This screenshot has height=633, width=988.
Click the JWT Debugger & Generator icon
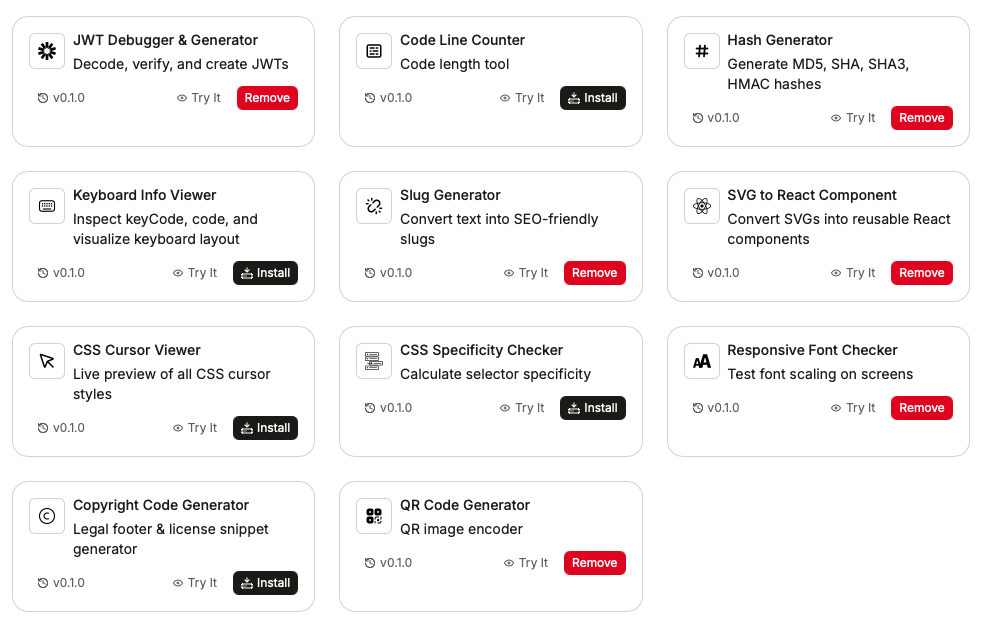(46, 51)
